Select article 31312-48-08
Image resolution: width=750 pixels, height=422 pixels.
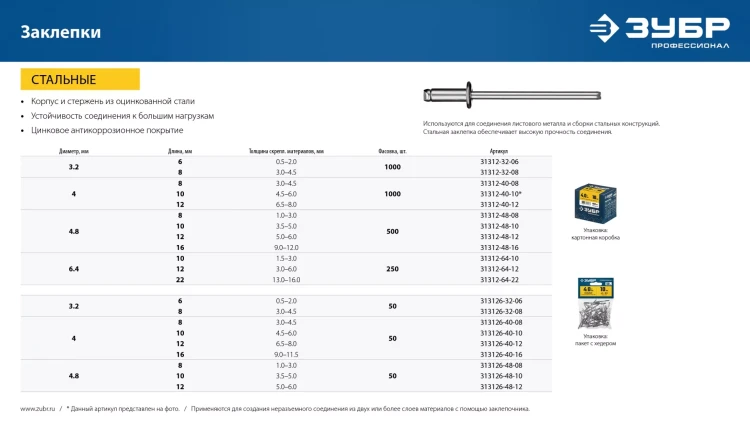tap(499, 215)
